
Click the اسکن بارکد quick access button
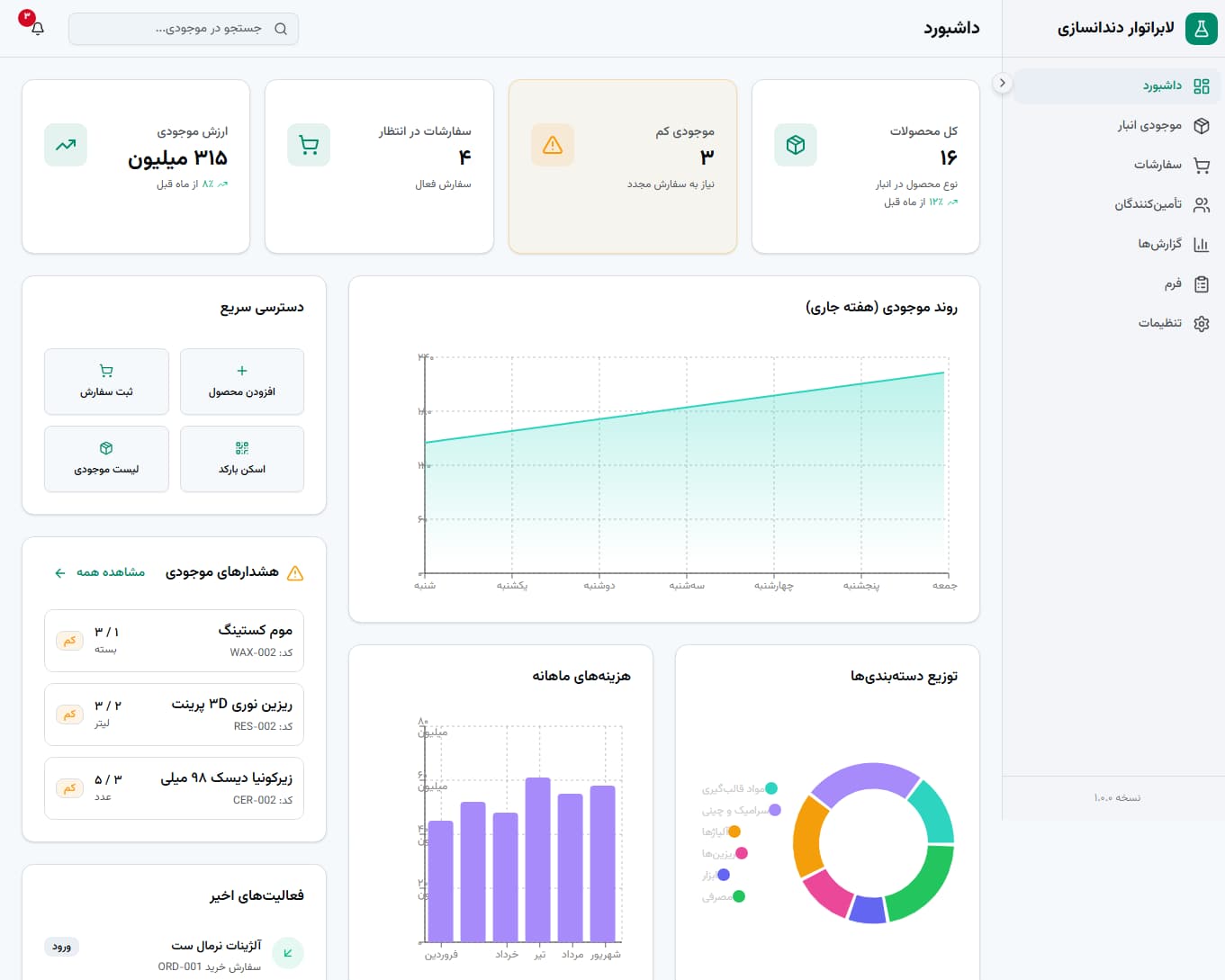pos(242,459)
